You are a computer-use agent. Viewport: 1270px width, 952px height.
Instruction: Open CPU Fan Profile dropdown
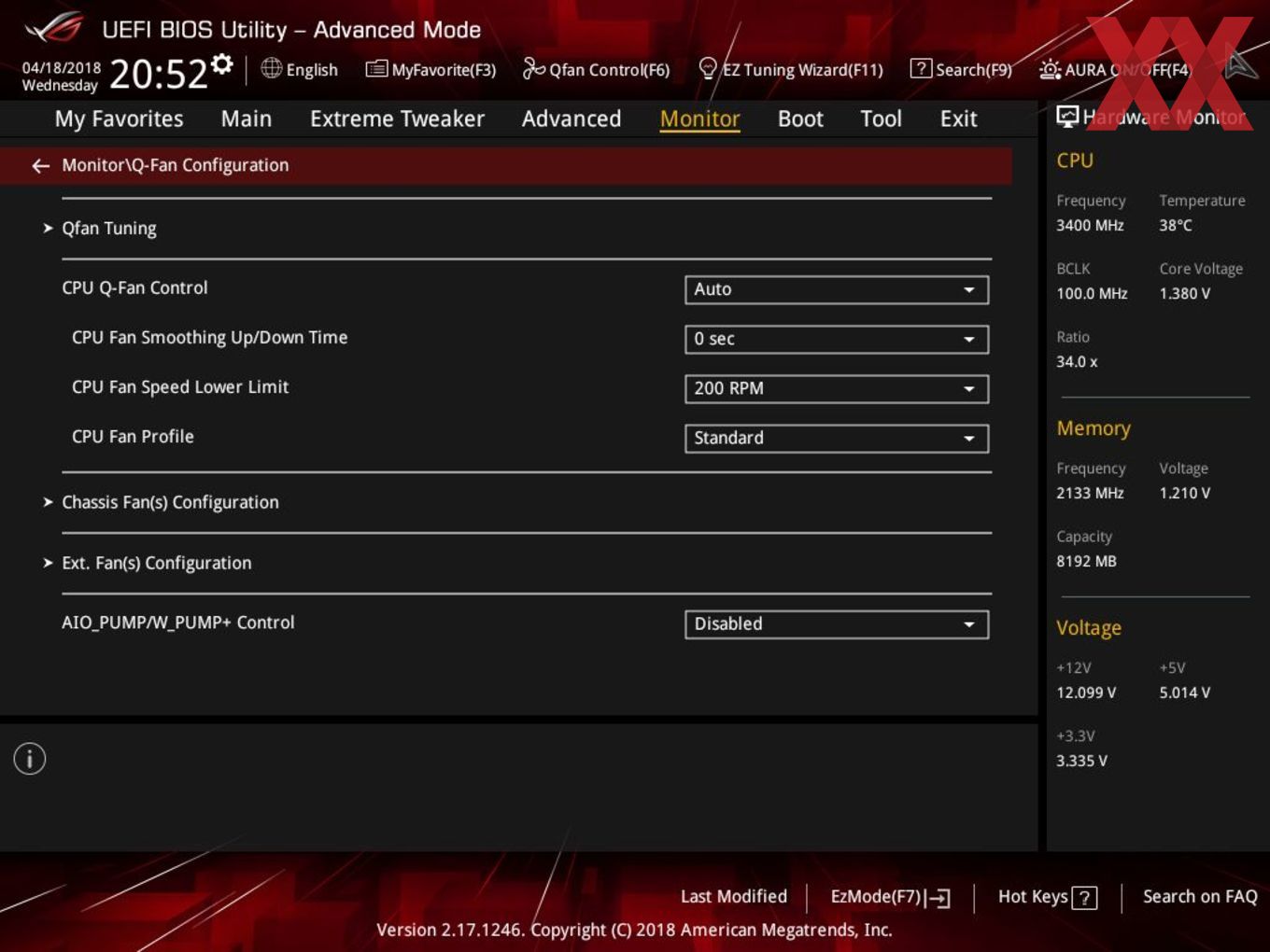pos(837,438)
